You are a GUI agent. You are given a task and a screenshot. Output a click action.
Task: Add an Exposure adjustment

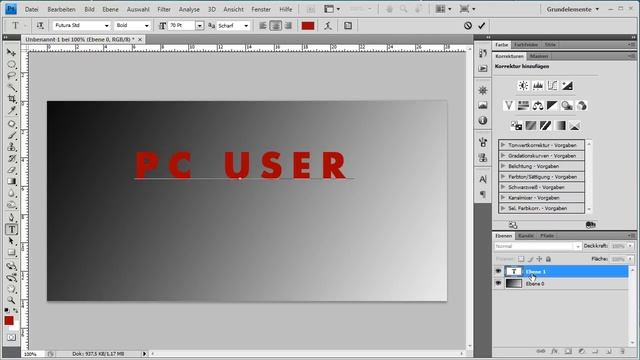(567, 85)
